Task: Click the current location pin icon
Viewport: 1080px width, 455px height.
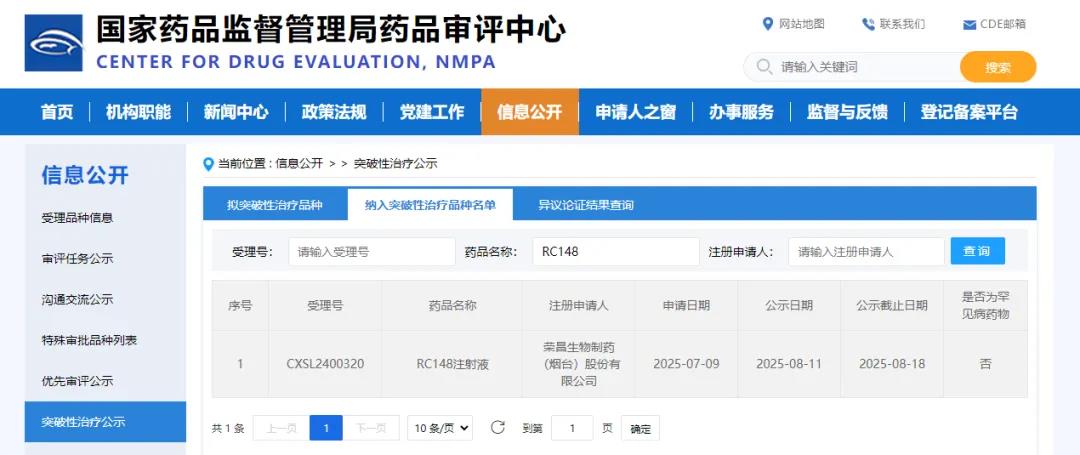Action: coord(209,164)
